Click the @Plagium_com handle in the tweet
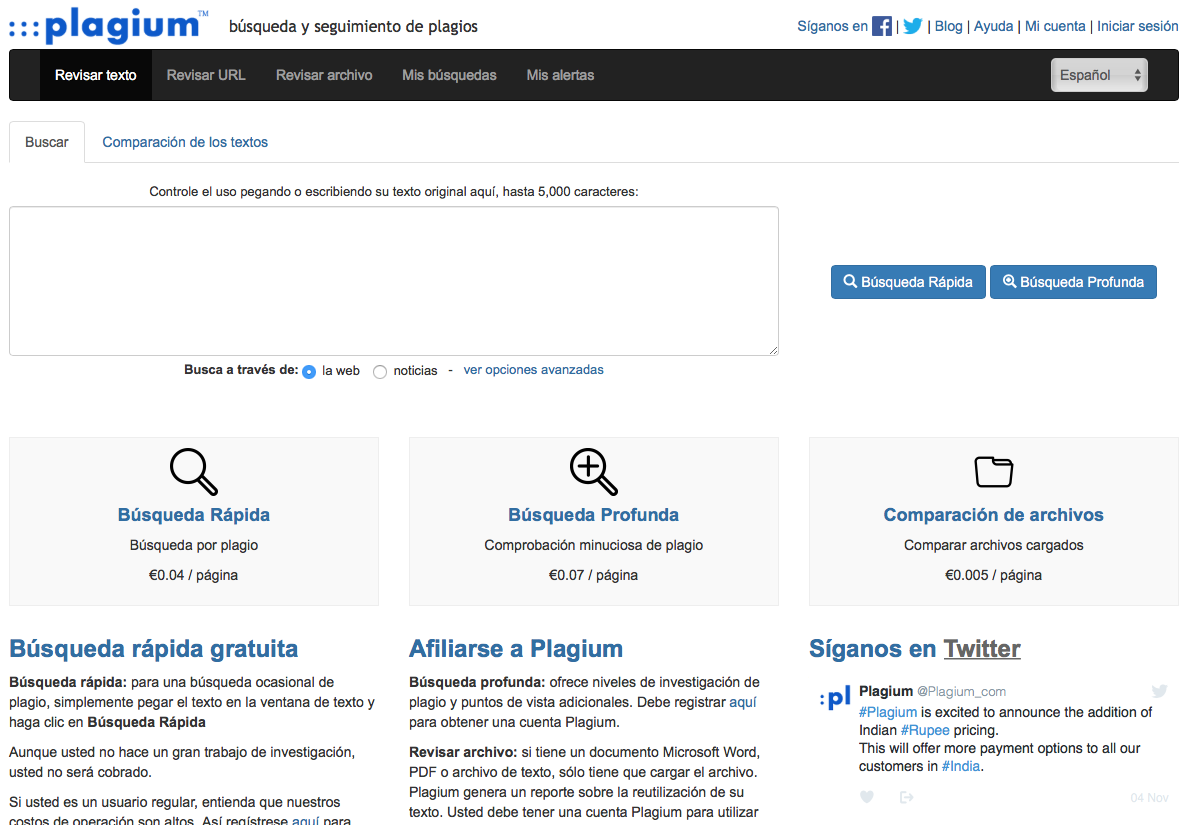Viewport: 1182px width, 825px height. [x=961, y=692]
